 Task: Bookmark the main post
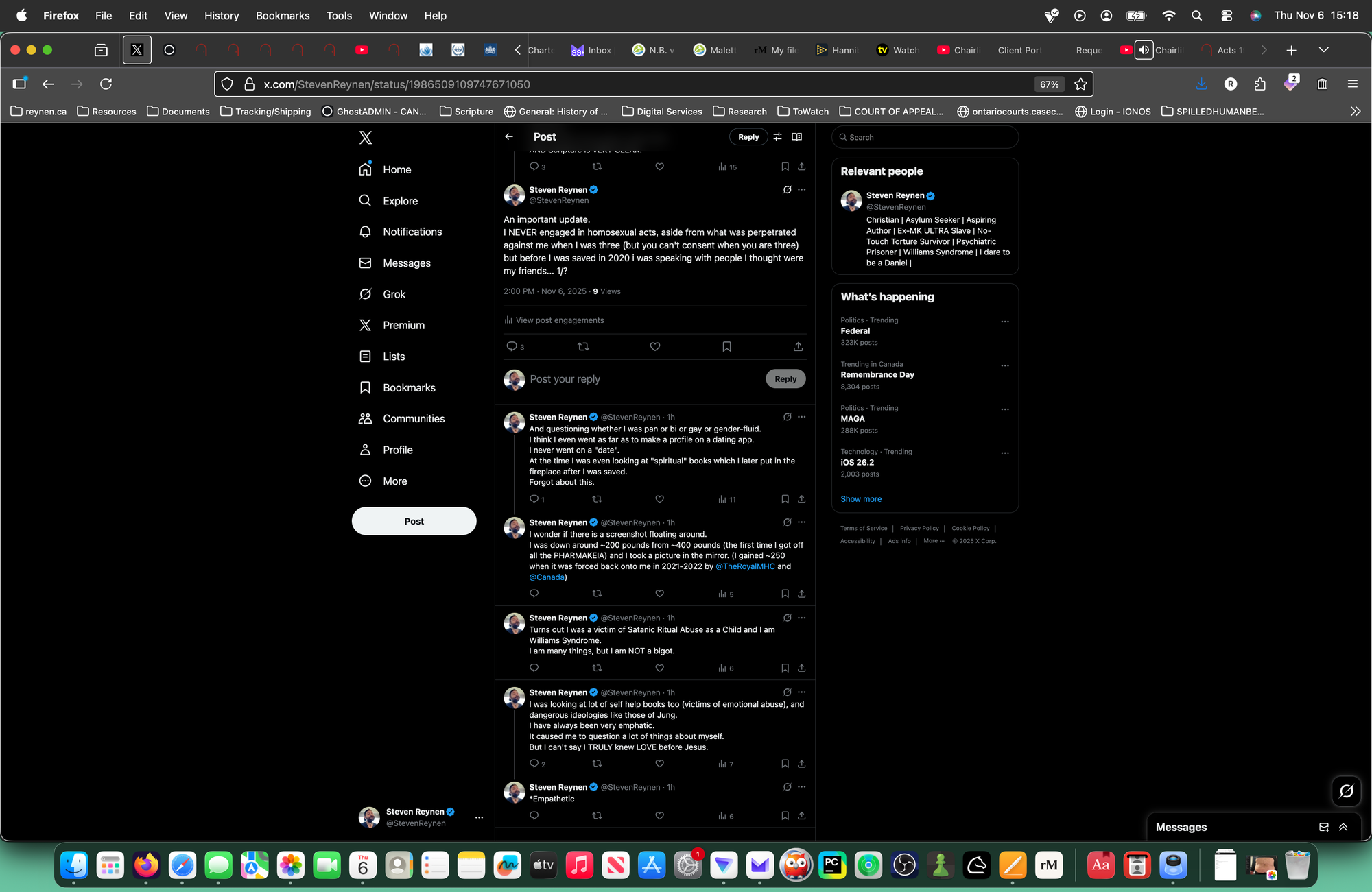[x=726, y=347]
